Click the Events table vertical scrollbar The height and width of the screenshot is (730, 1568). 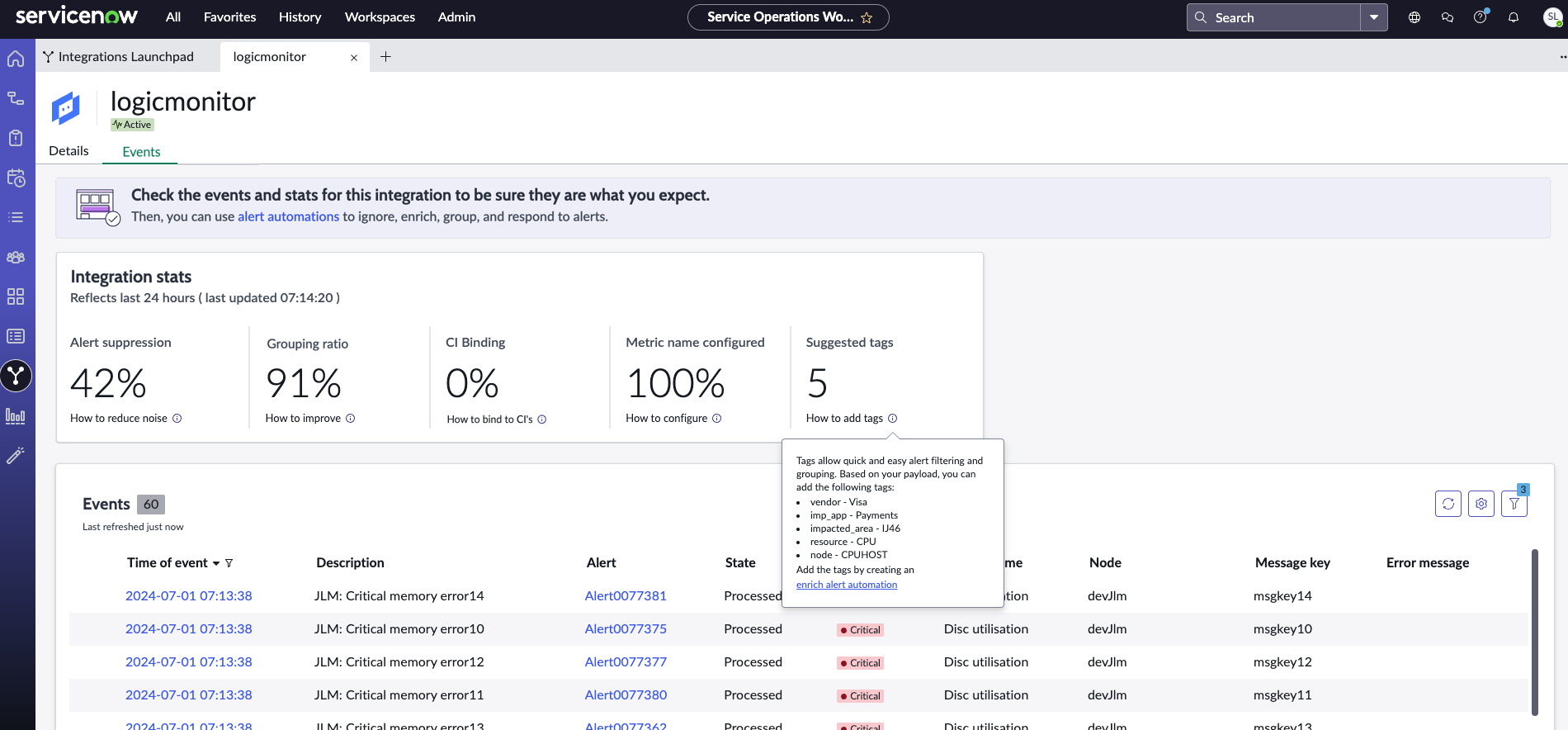(1535, 632)
